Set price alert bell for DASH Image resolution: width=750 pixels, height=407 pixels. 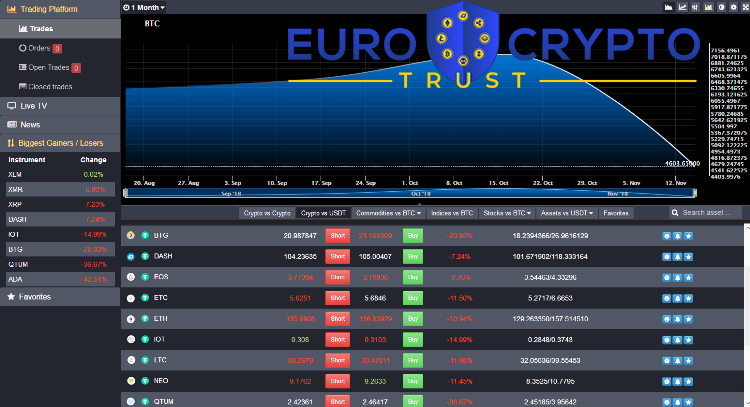[677, 257]
